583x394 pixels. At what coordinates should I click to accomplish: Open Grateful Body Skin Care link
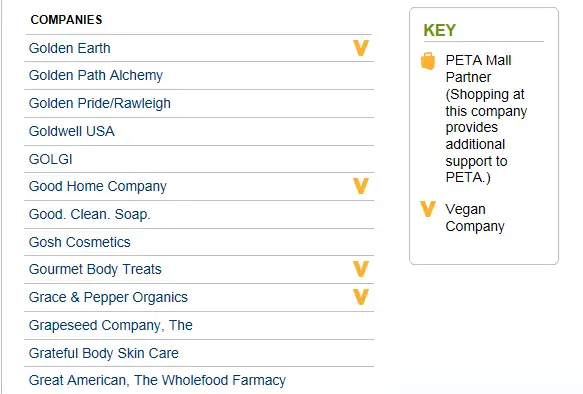pyautogui.click(x=104, y=353)
